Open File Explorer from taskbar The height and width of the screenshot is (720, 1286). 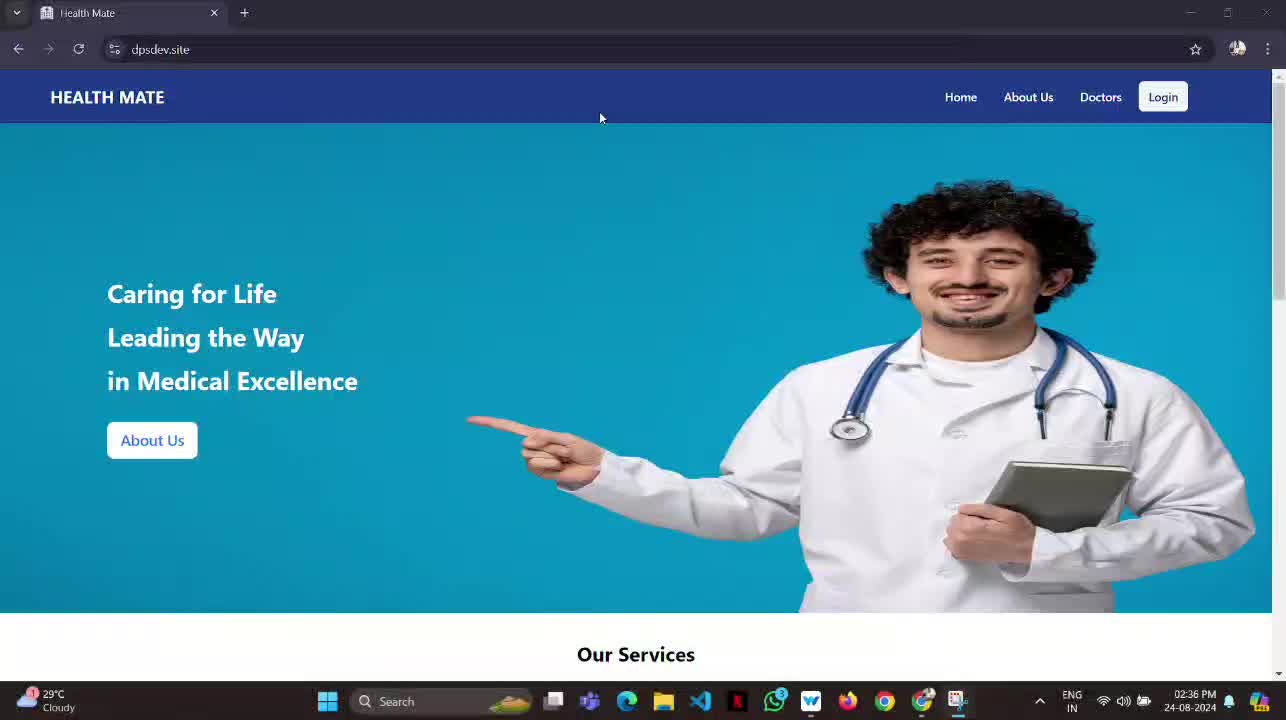point(663,701)
